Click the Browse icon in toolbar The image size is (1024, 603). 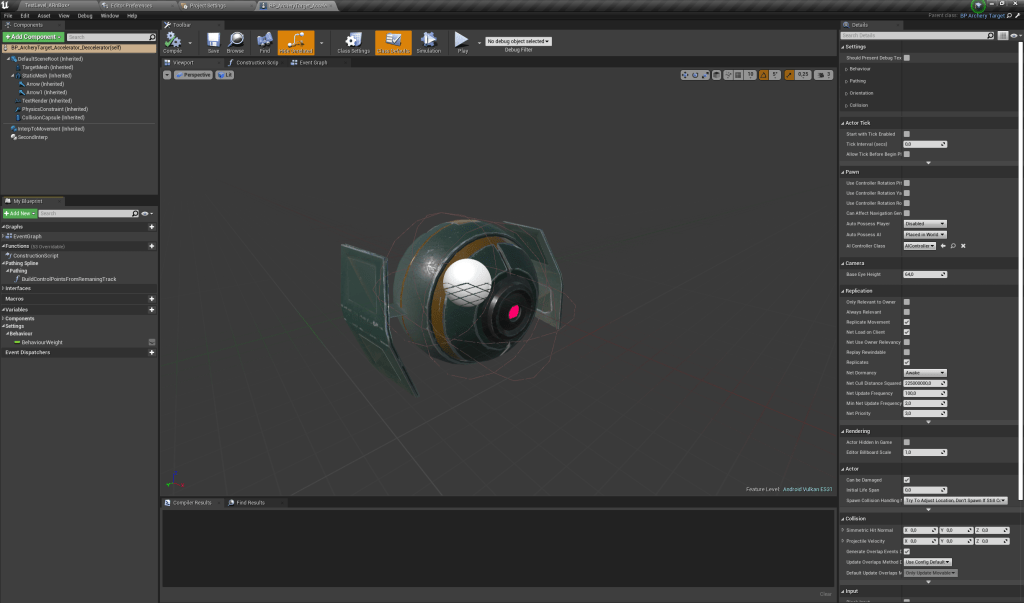point(235,41)
